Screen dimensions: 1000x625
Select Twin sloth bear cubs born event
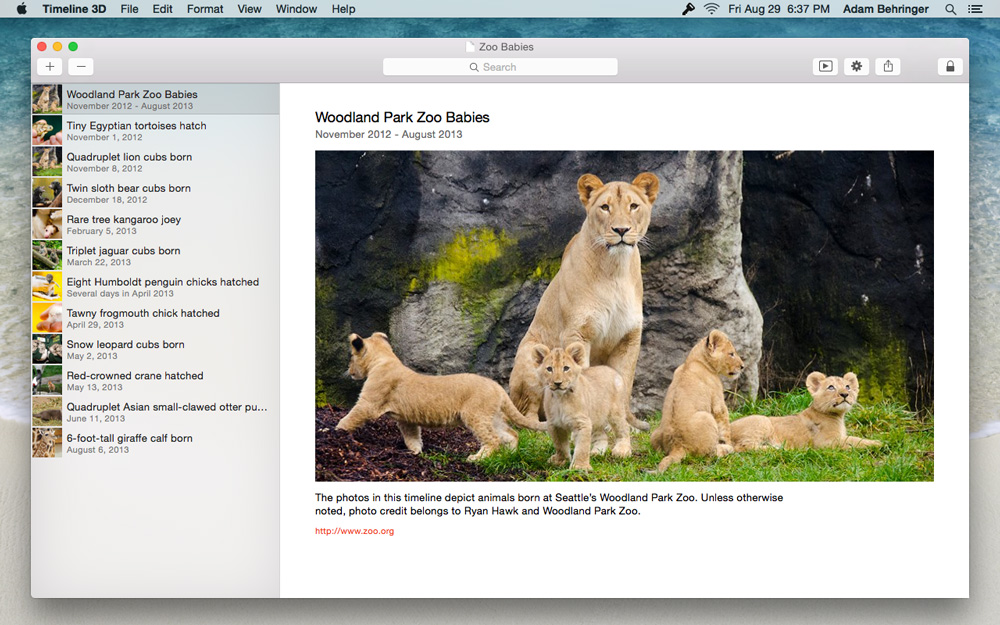(x=156, y=193)
